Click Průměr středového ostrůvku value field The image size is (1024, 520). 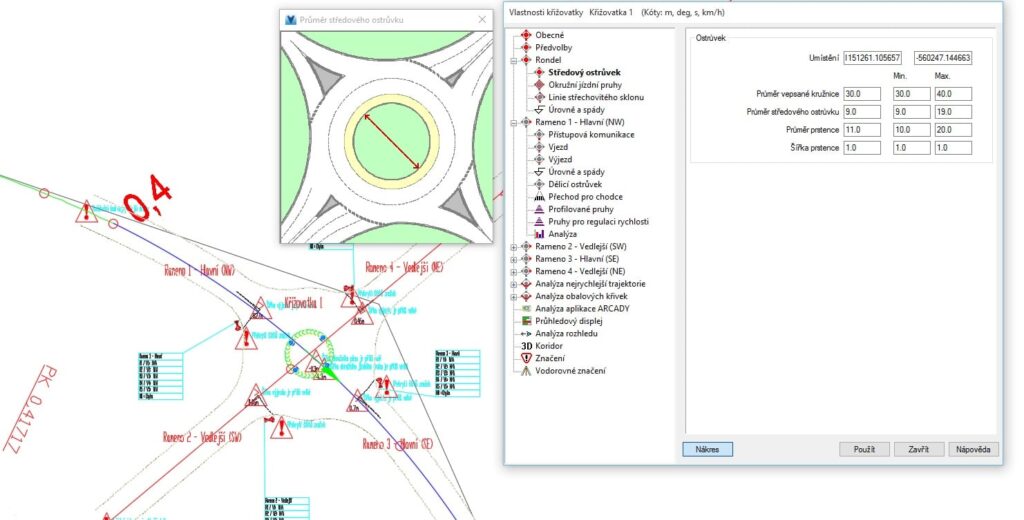click(x=861, y=112)
